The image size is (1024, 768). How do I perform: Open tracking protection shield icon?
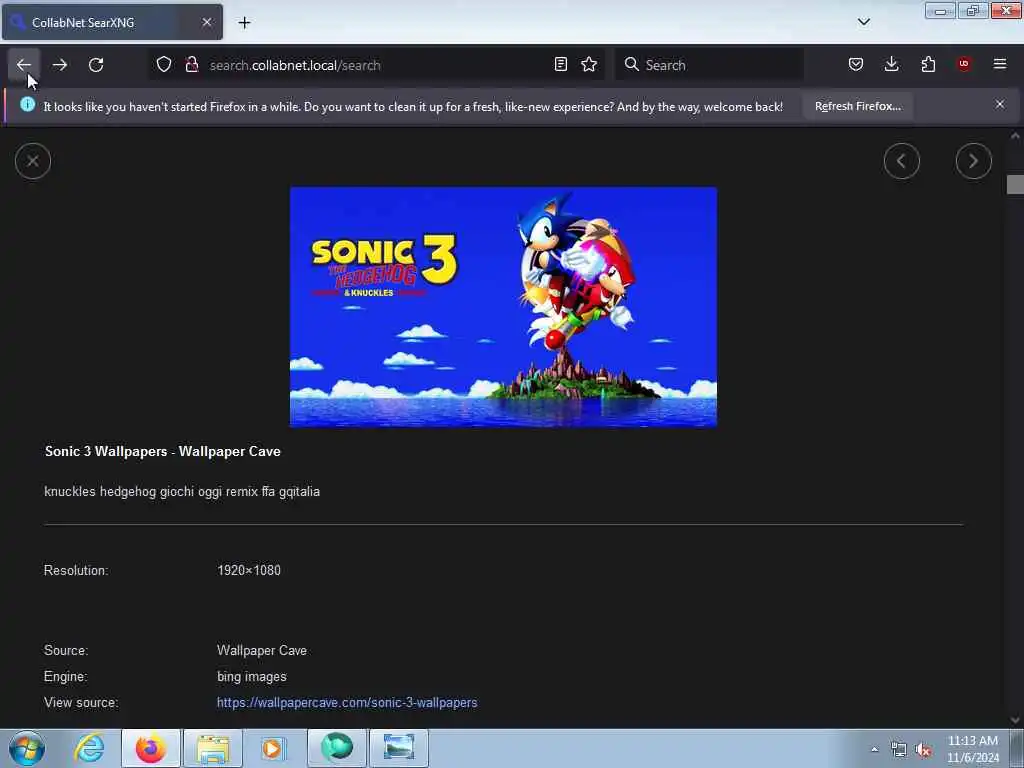point(164,64)
